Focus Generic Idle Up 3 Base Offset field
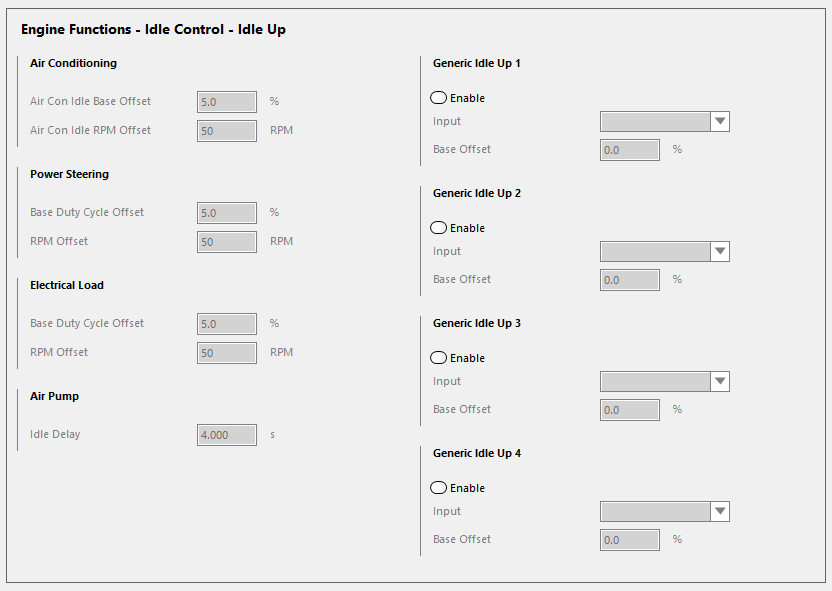 [630, 410]
